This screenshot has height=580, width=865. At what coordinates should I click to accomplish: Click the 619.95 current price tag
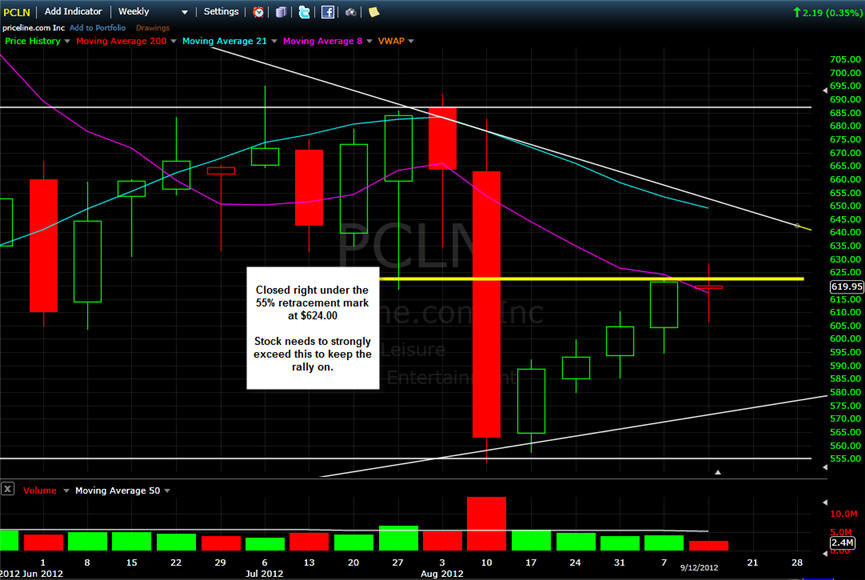[x=846, y=286]
